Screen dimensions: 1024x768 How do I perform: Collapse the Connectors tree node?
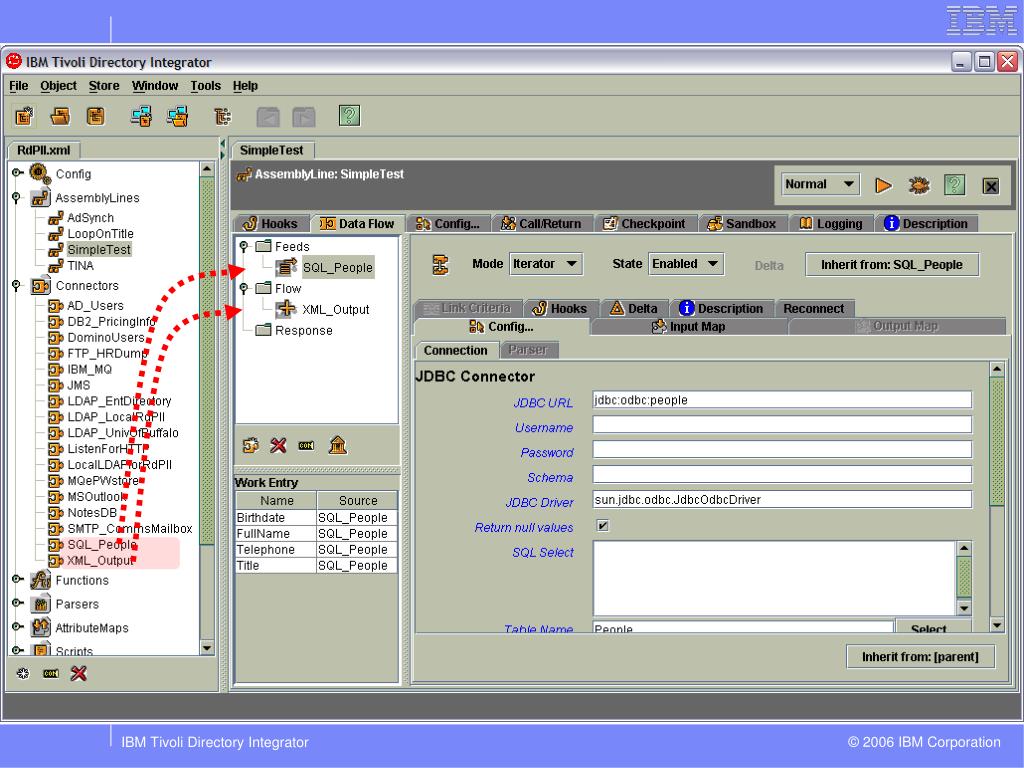[17, 285]
